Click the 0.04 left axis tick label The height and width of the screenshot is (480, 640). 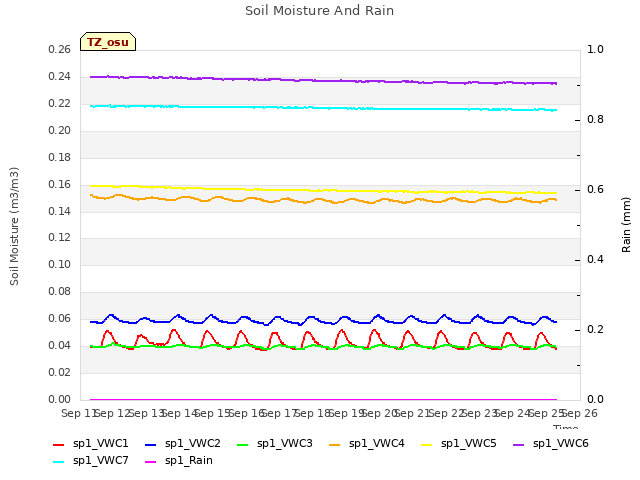[x=59, y=346]
